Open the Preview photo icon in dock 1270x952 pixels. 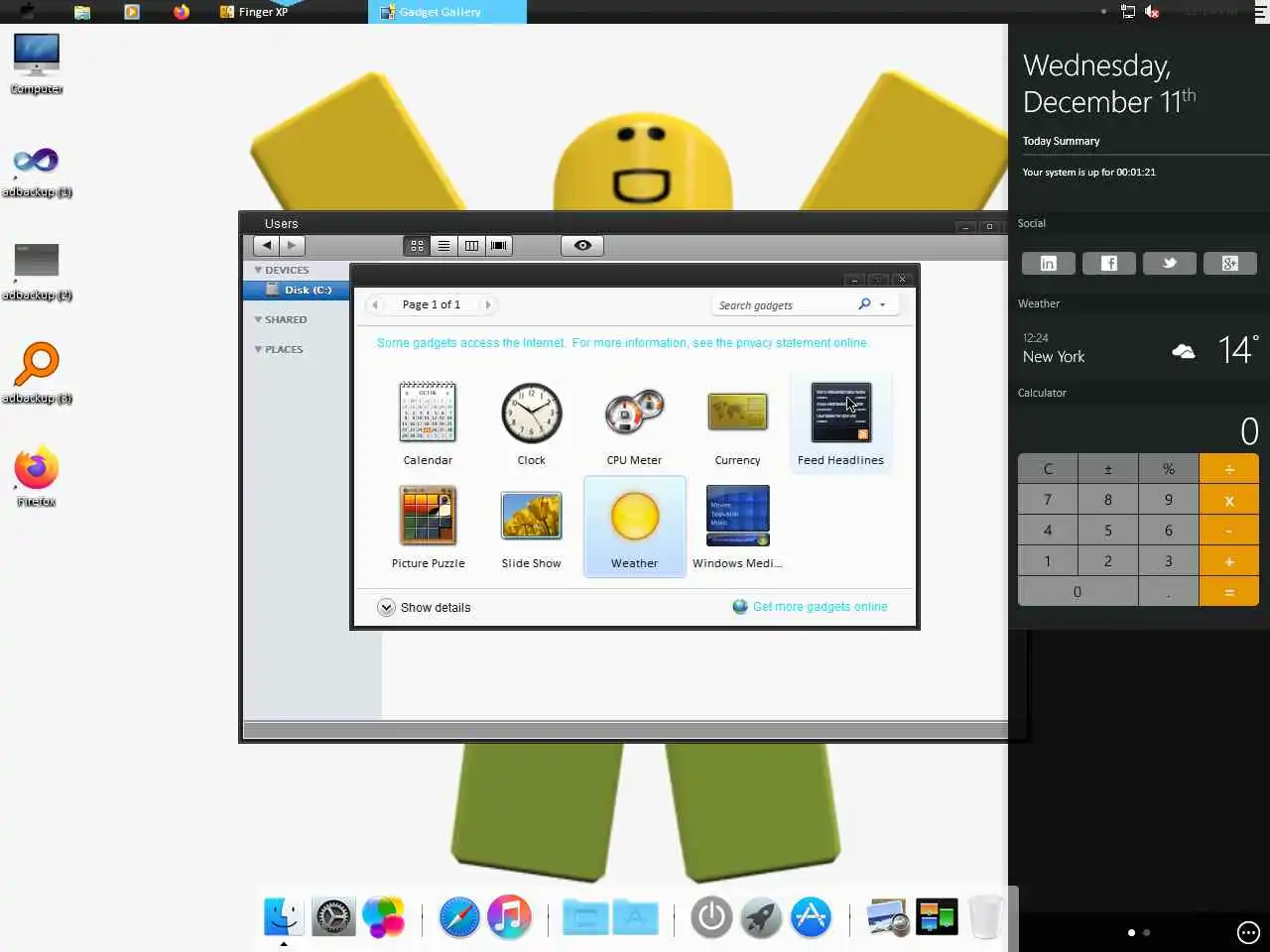pyautogui.click(x=887, y=918)
